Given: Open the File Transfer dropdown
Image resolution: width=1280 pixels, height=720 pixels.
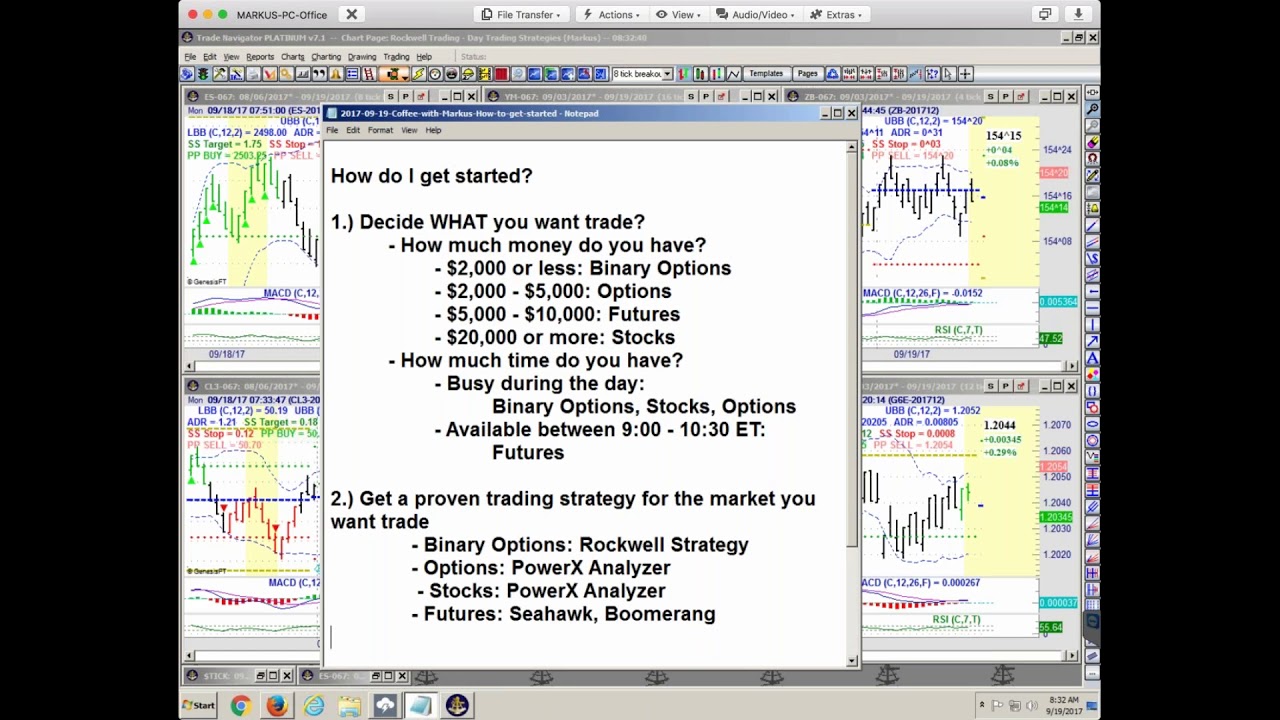Looking at the screenshot, I should pyautogui.click(x=521, y=14).
